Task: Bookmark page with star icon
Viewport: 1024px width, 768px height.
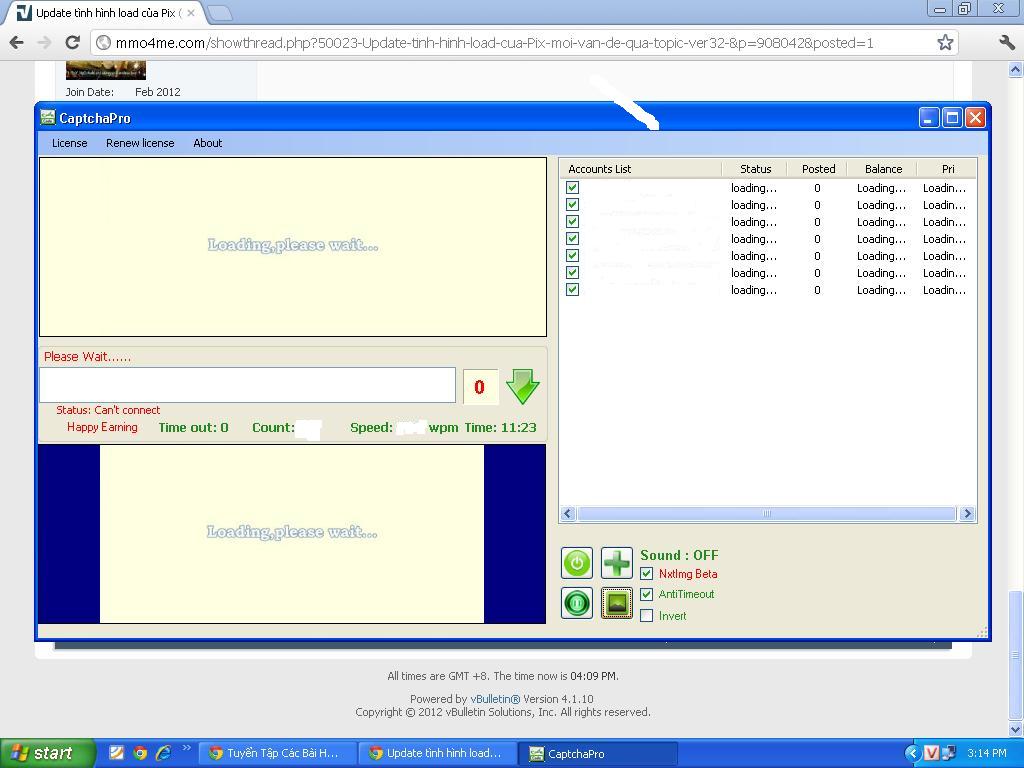Action: (x=944, y=43)
